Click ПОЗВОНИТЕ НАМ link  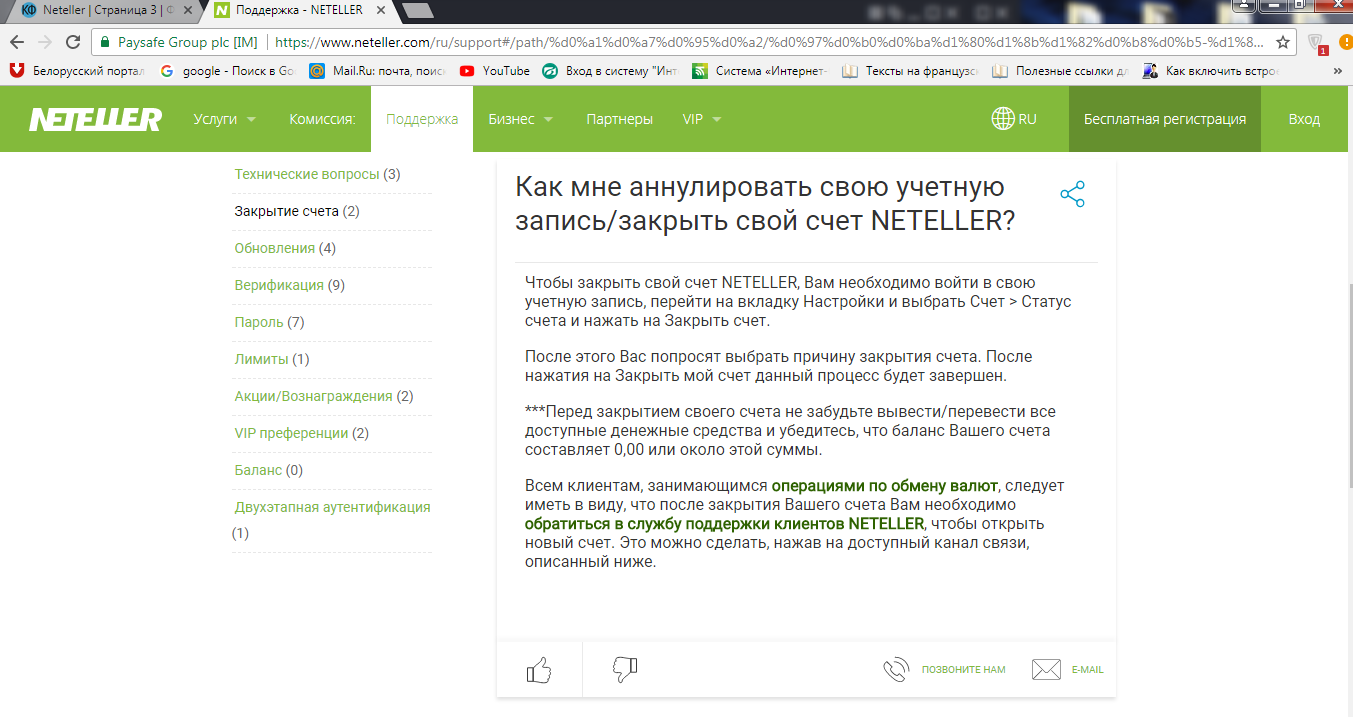pyautogui.click(x=964, y=670)
